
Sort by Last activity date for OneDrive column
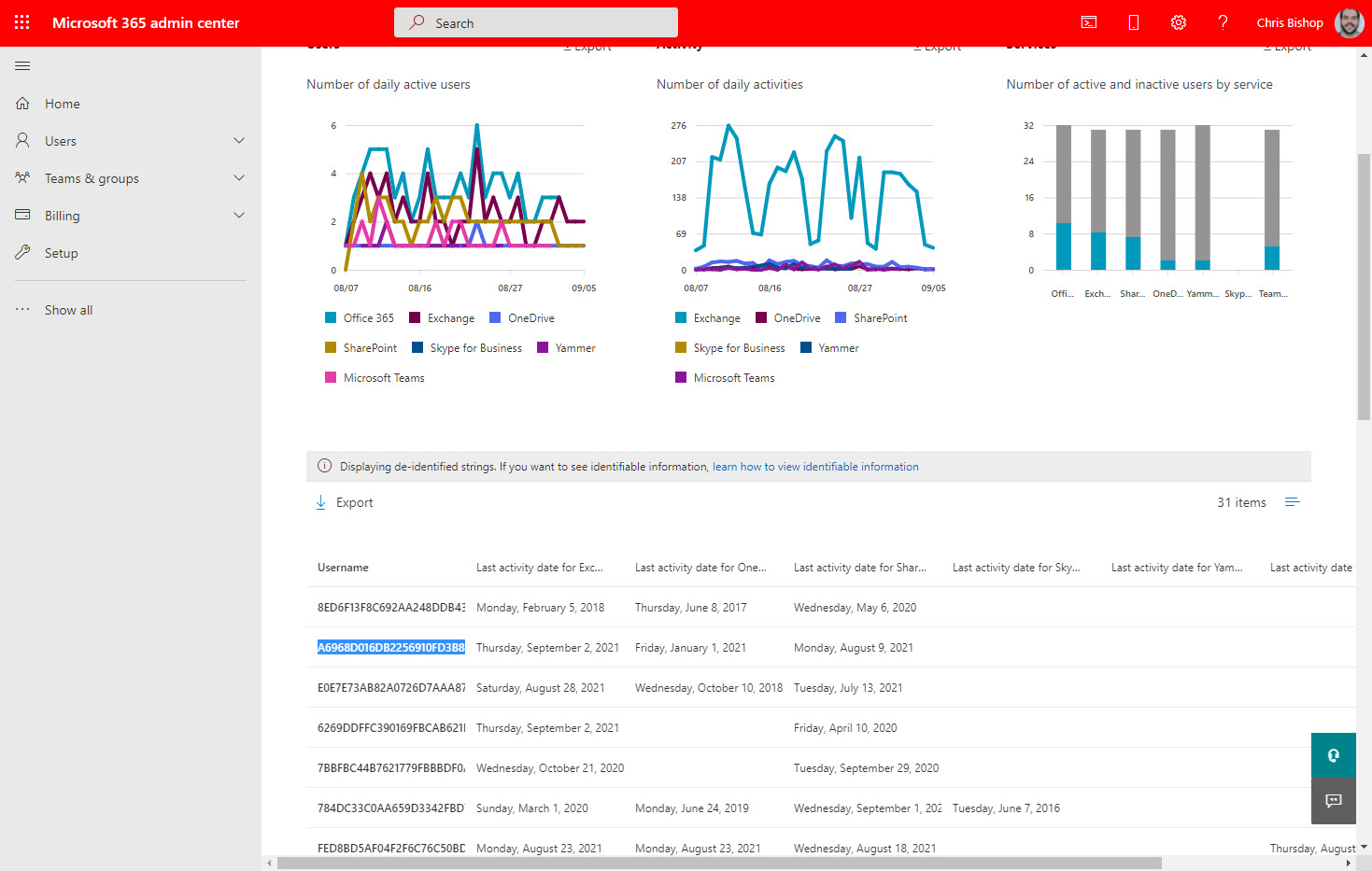click(700, 568)
